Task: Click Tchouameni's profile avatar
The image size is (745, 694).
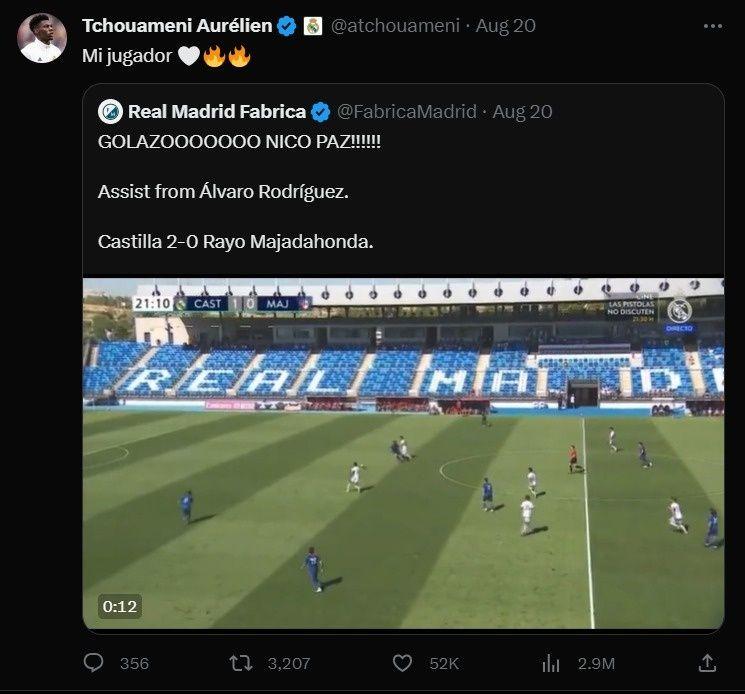Action: click(x=42, y=38)
